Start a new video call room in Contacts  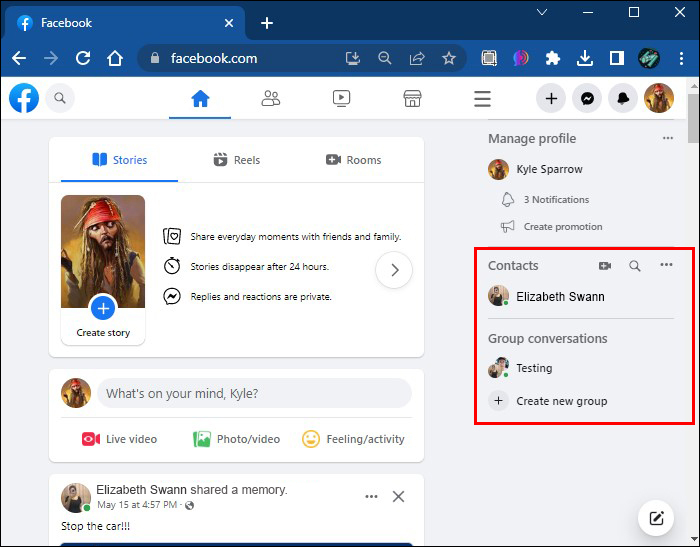pos(605,266)
